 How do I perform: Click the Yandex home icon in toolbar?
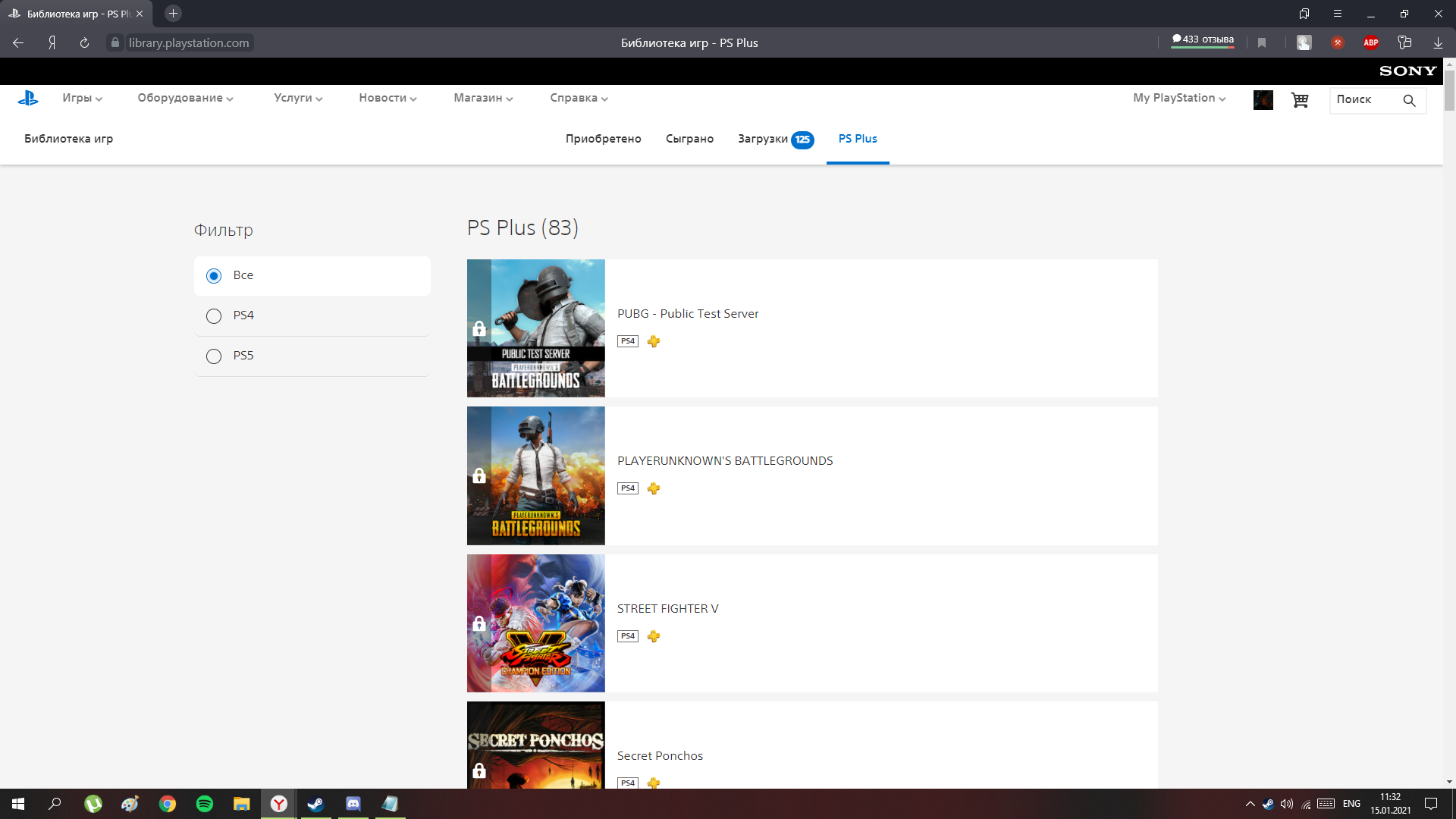click(52, 42)
